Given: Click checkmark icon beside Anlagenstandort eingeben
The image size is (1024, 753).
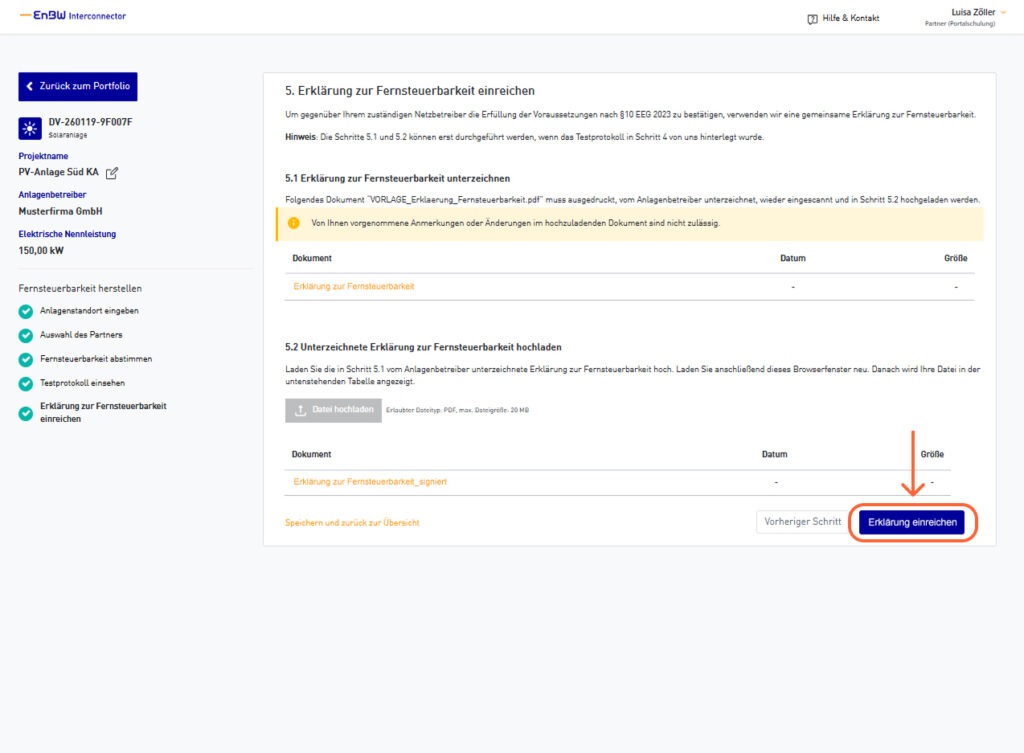Looking at the screenshot, I should (x=26, y=310).
